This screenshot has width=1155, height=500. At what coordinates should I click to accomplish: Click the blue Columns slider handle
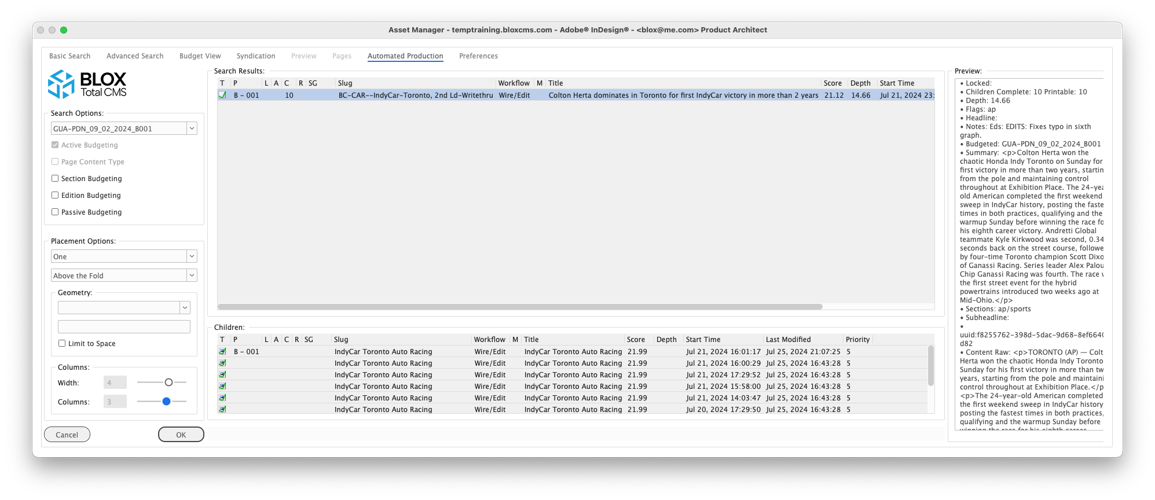coord(166,401)
